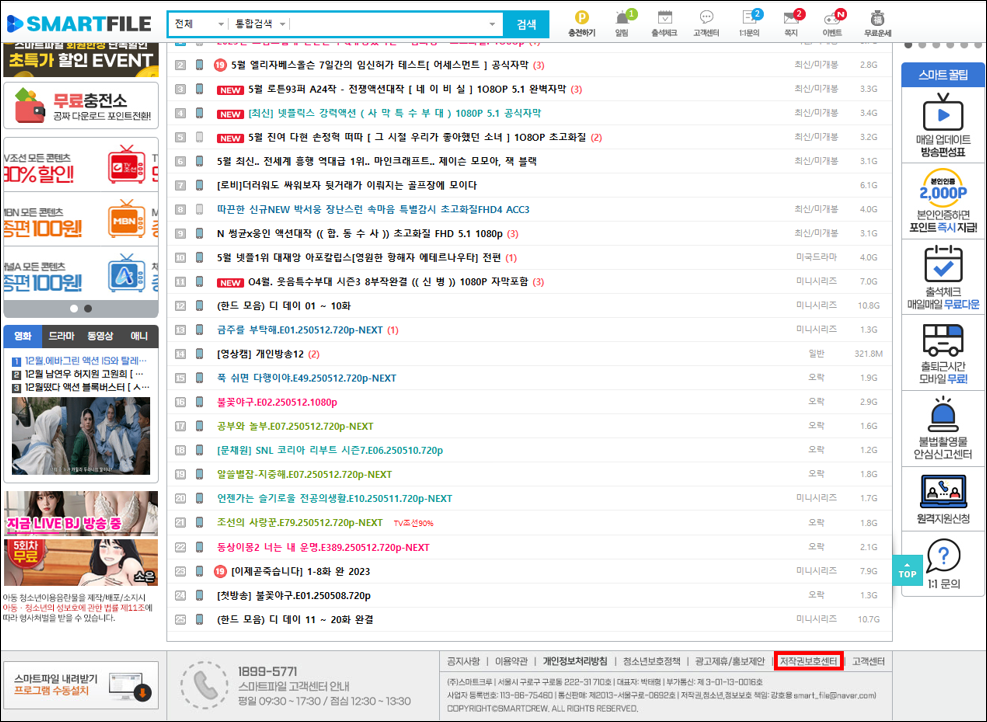This screenshot has width=987, height=722.
Task: Click the first banner carousel dot
Action: pyautogui.click(x=74, y=308)
